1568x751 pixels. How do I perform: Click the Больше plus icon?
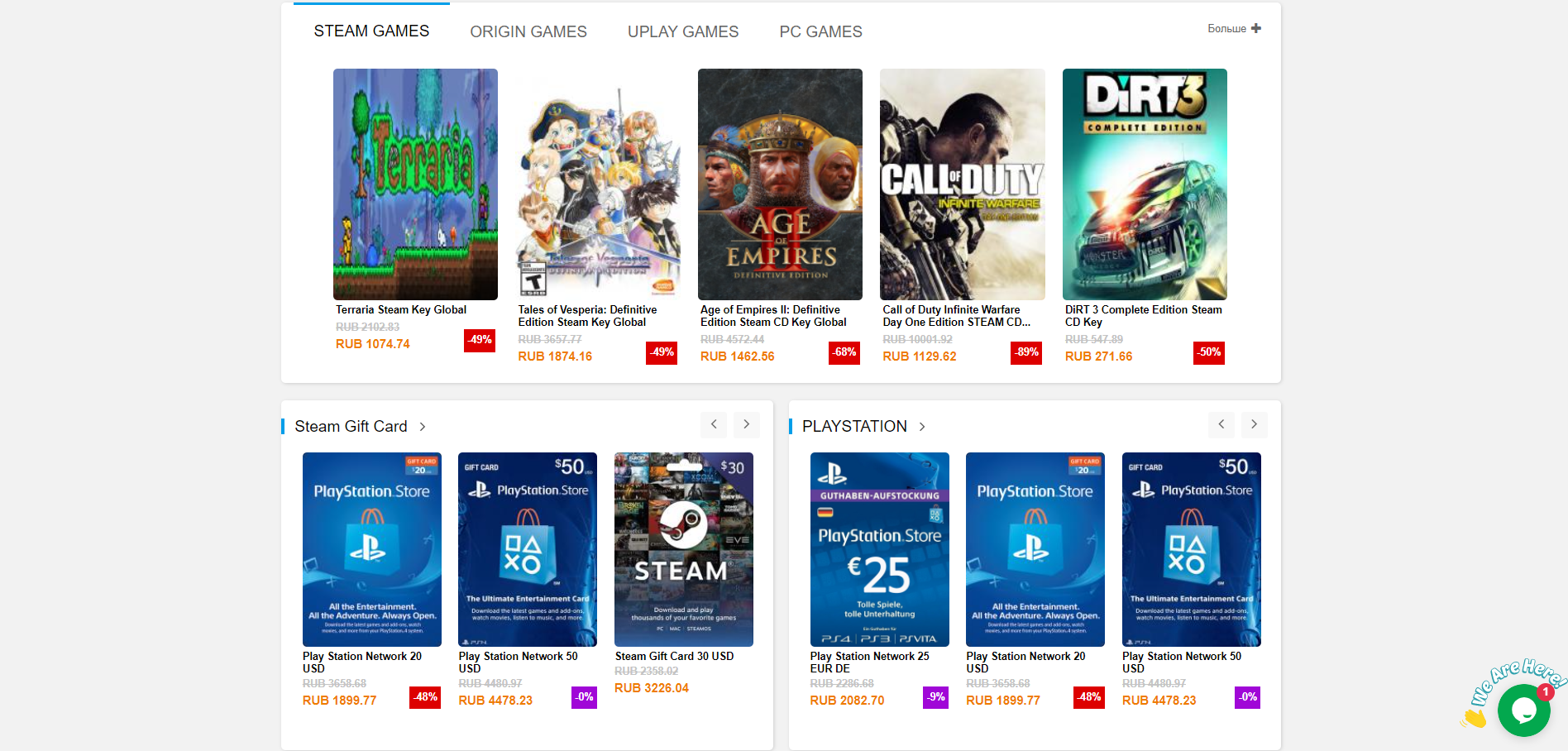coord(1256,28)
